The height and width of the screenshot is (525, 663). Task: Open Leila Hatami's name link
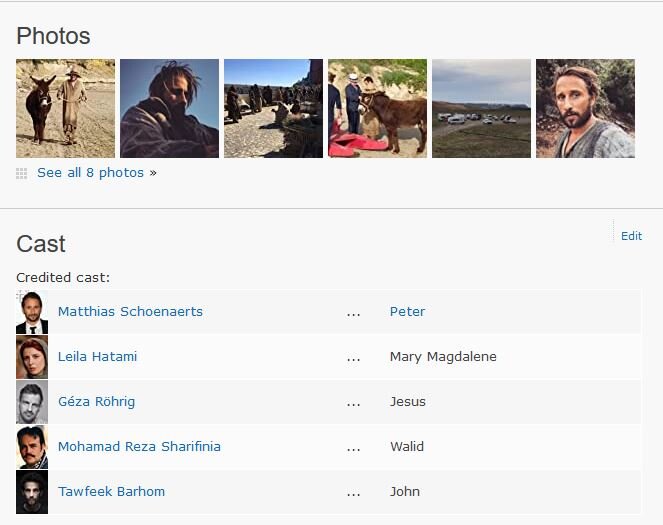coord(97,357)
